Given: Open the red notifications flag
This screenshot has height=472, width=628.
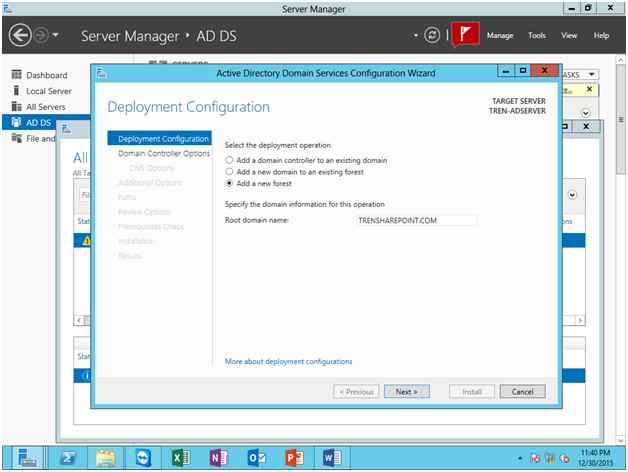Looking at the screenshot, I should pyautogui.click(x=465, y=34).
